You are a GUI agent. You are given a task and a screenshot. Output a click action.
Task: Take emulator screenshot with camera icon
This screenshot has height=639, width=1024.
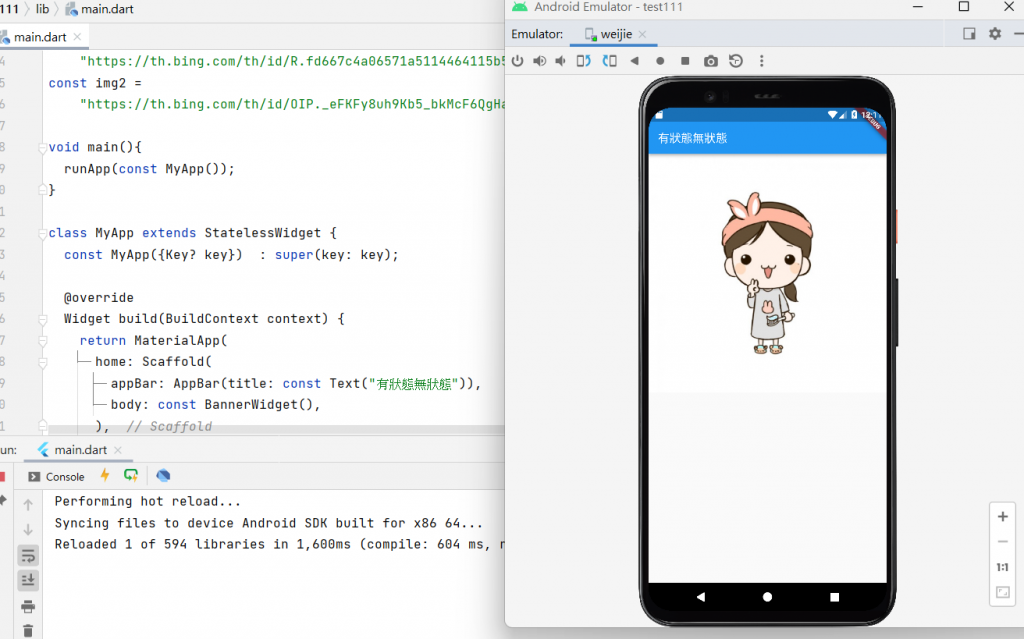pos(711,61)
